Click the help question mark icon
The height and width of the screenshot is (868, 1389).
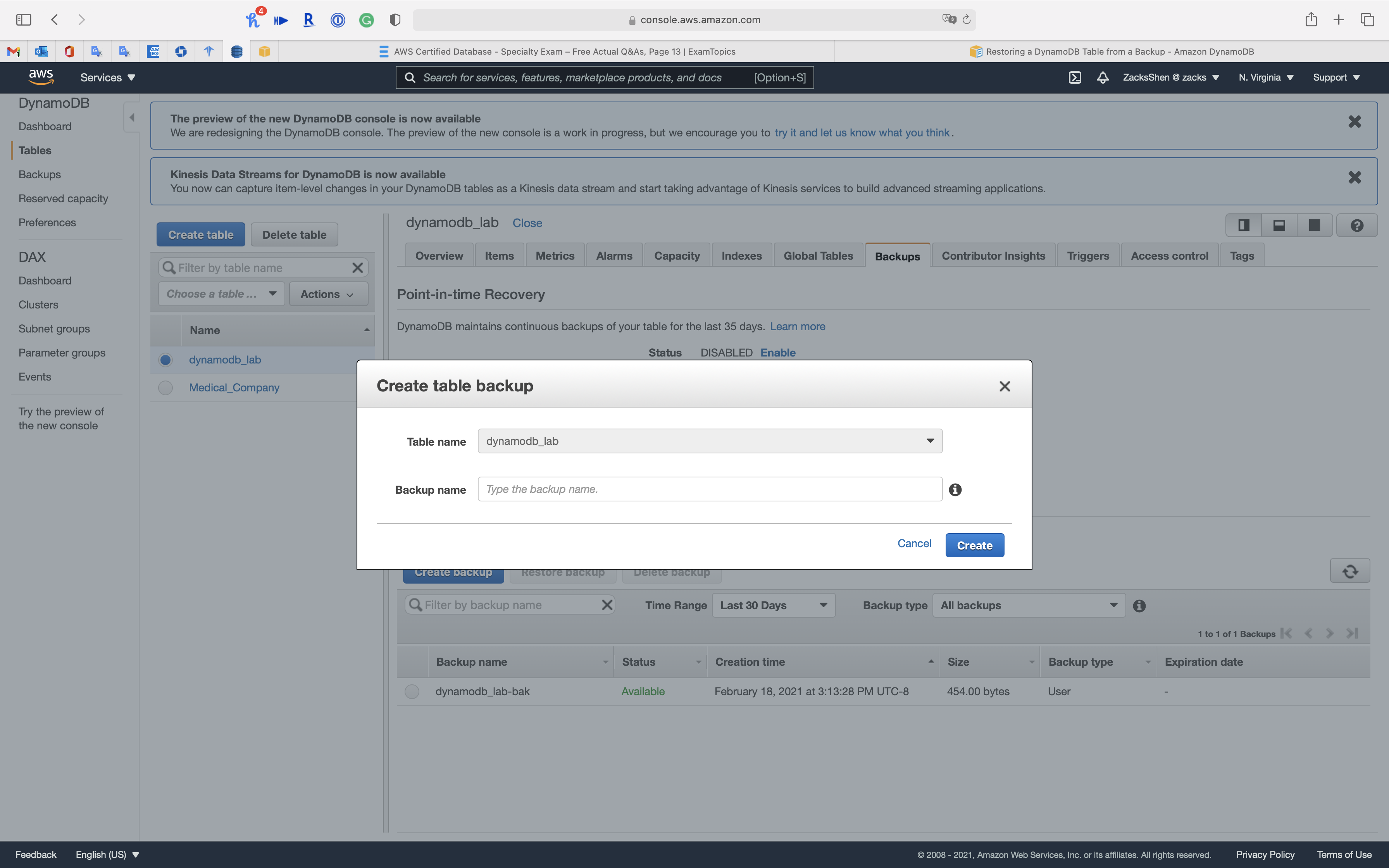[1357, 226]
